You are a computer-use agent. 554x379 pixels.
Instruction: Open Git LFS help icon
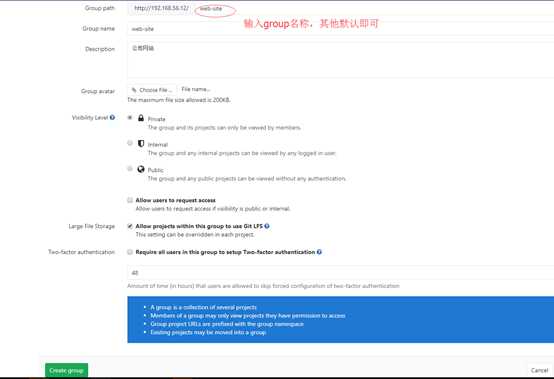(267, 226)
